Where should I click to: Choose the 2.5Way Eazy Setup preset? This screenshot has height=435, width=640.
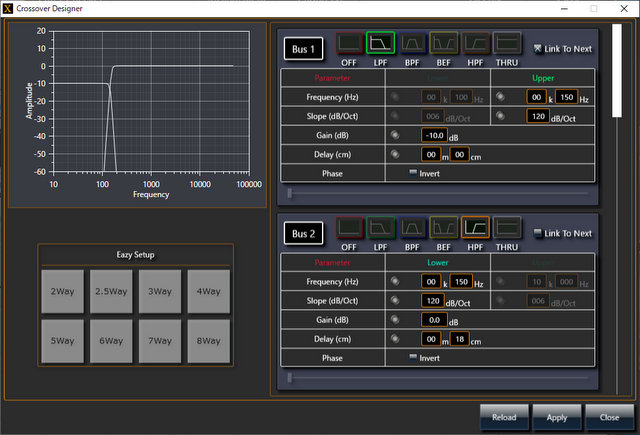coord(112,291)
